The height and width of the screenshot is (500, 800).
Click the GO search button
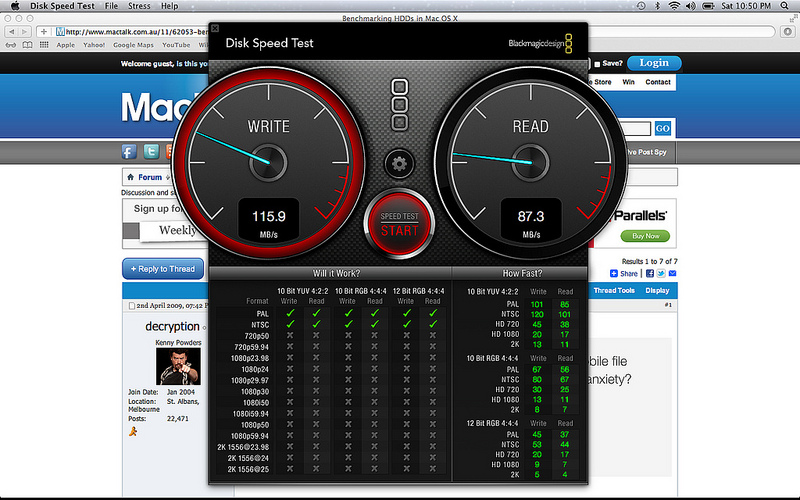pyautogui.click(x=662, y=129)
